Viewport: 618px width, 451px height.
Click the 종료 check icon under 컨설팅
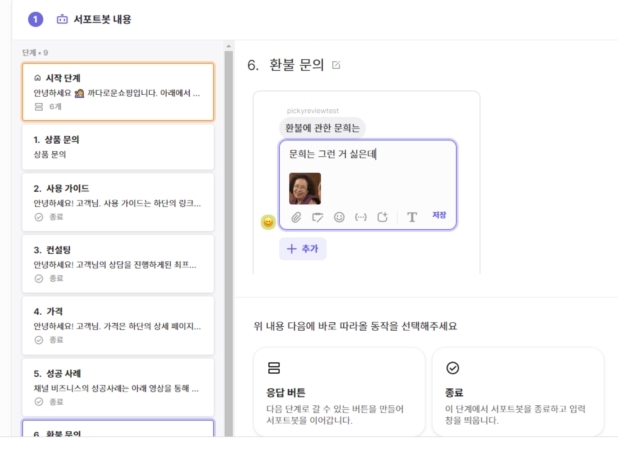[39, 278]
